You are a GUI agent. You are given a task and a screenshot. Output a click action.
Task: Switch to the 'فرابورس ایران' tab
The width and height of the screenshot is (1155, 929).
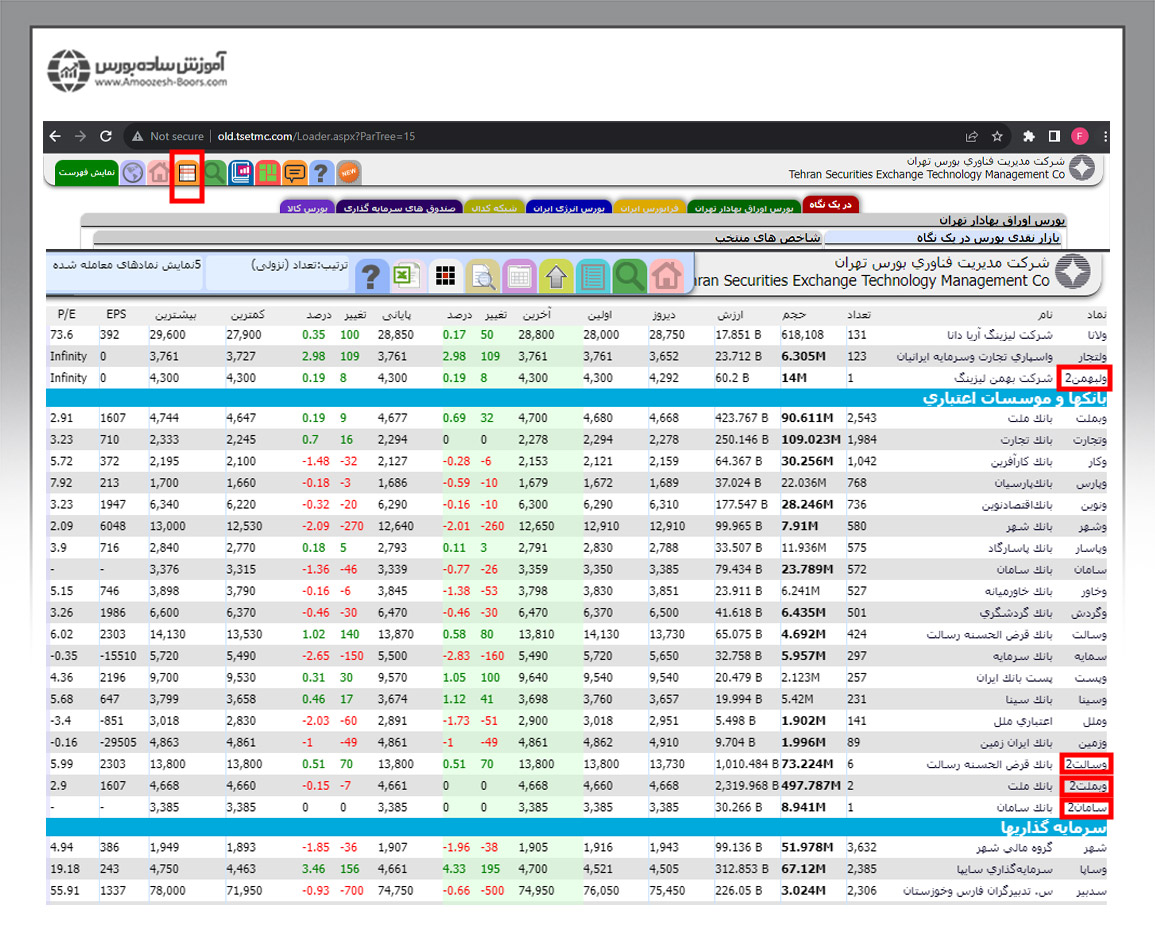click(x=648, y=207)
